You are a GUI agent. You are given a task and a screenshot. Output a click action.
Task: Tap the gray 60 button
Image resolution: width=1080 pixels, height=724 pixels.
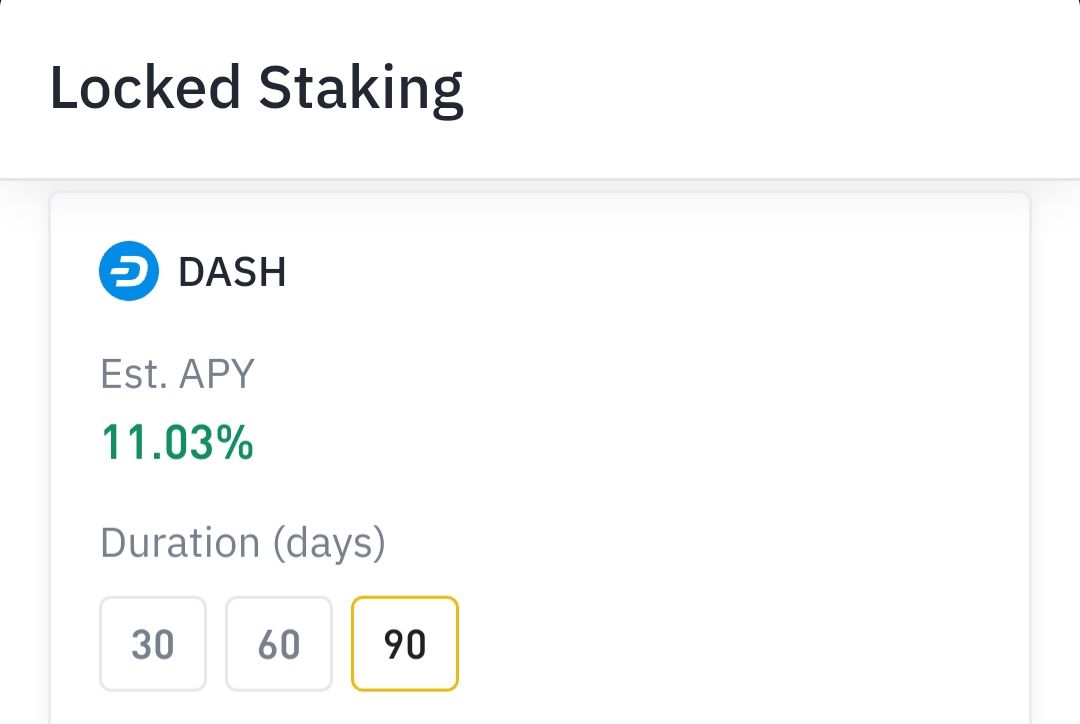tap(279, 643)
